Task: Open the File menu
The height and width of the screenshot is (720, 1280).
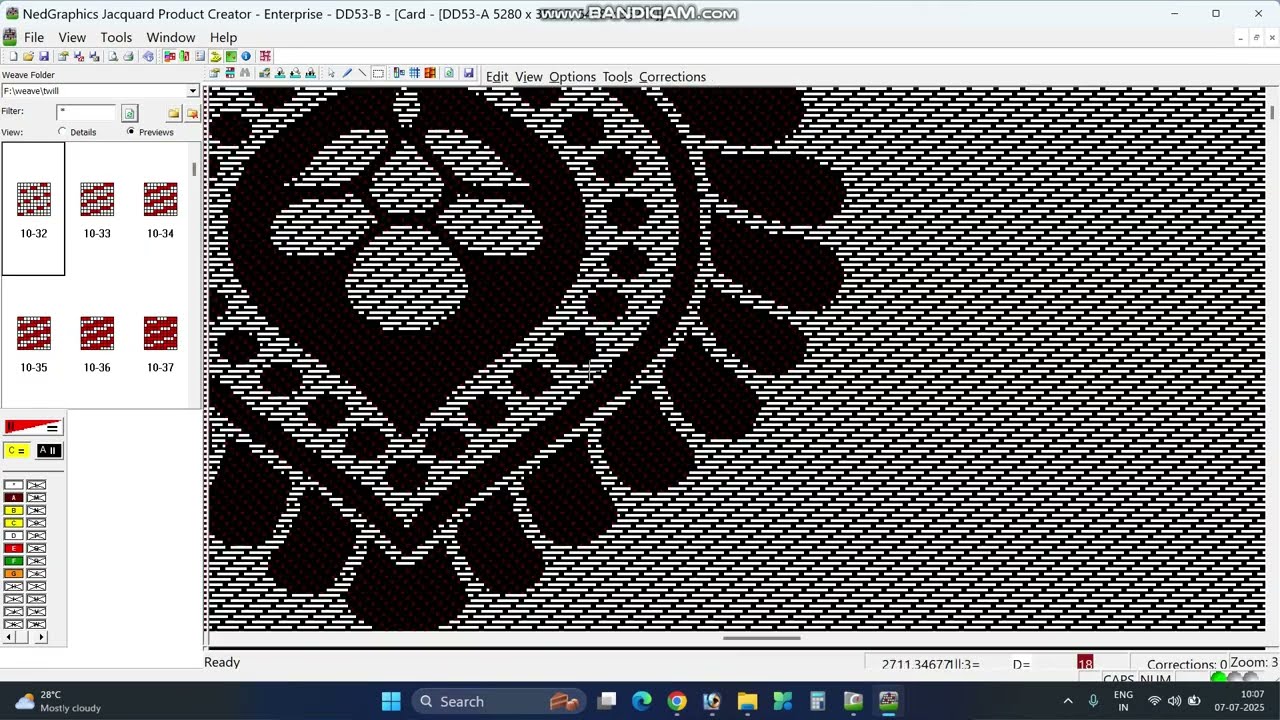Action: 34,37
